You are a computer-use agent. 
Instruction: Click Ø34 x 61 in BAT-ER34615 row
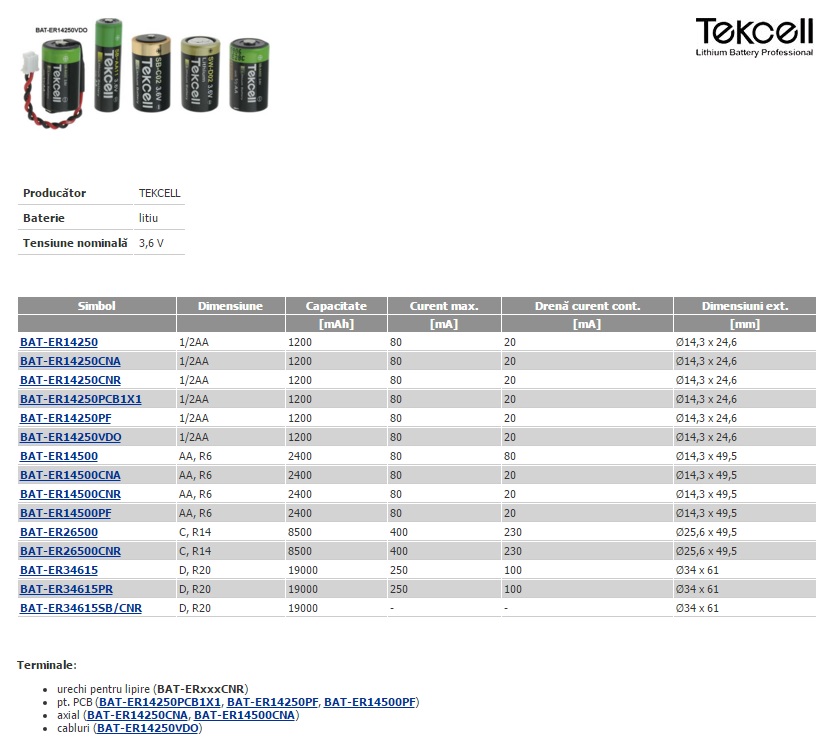[x=697, y=570]
